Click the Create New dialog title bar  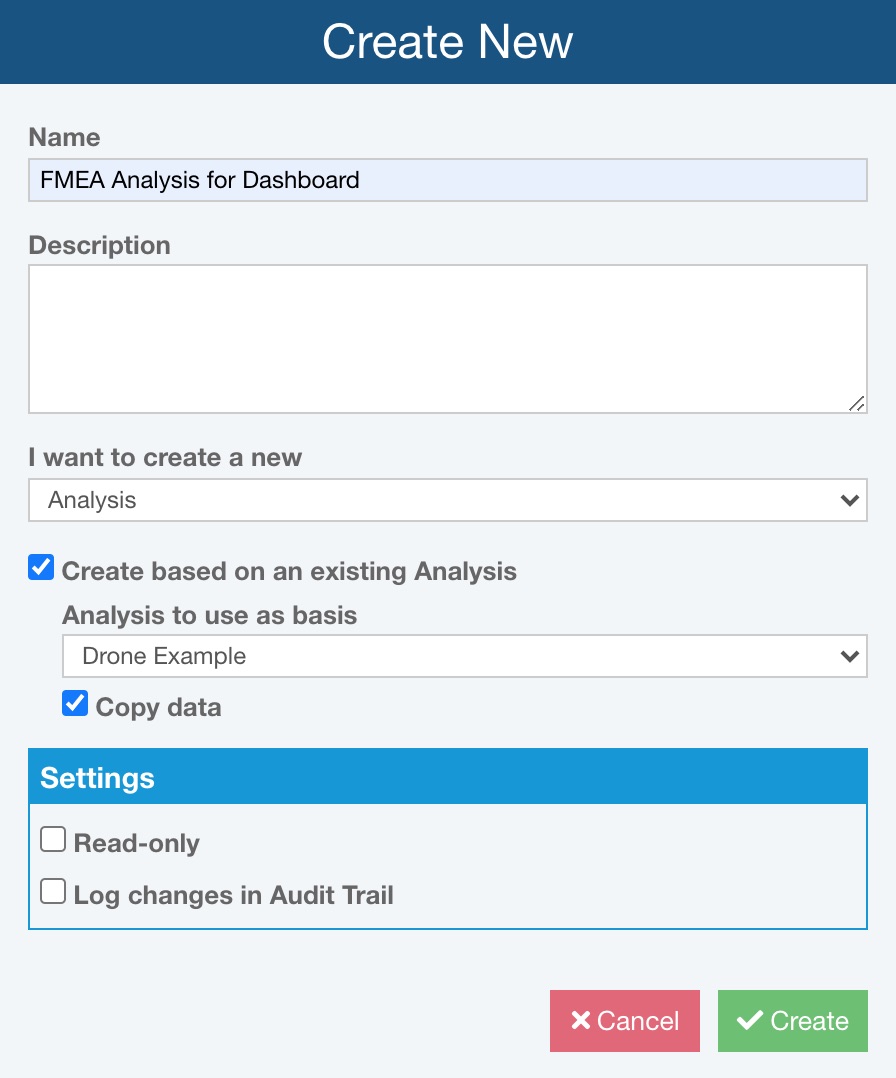tap(448, 42)
